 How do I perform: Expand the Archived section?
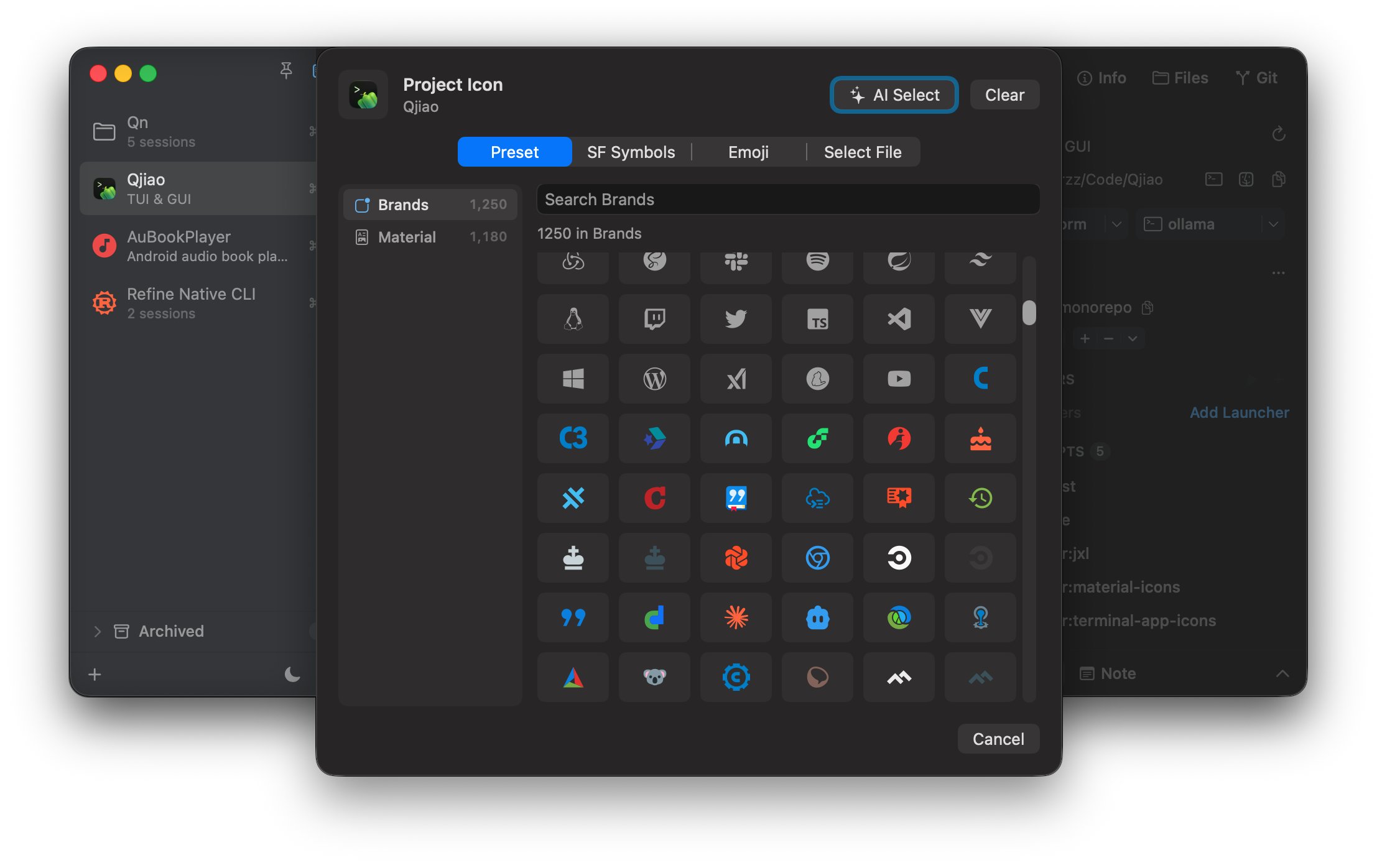click(x=97, y=631)
